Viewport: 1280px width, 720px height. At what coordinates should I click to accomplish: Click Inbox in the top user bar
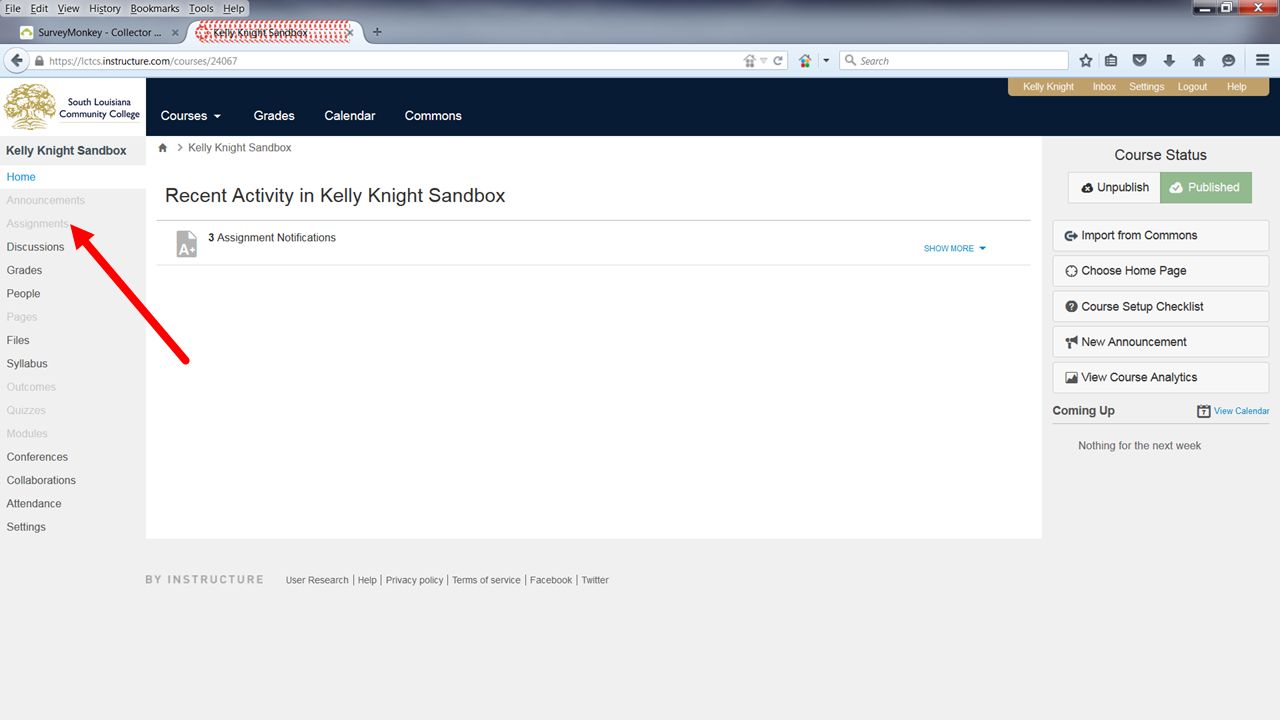coord(1104,87)
